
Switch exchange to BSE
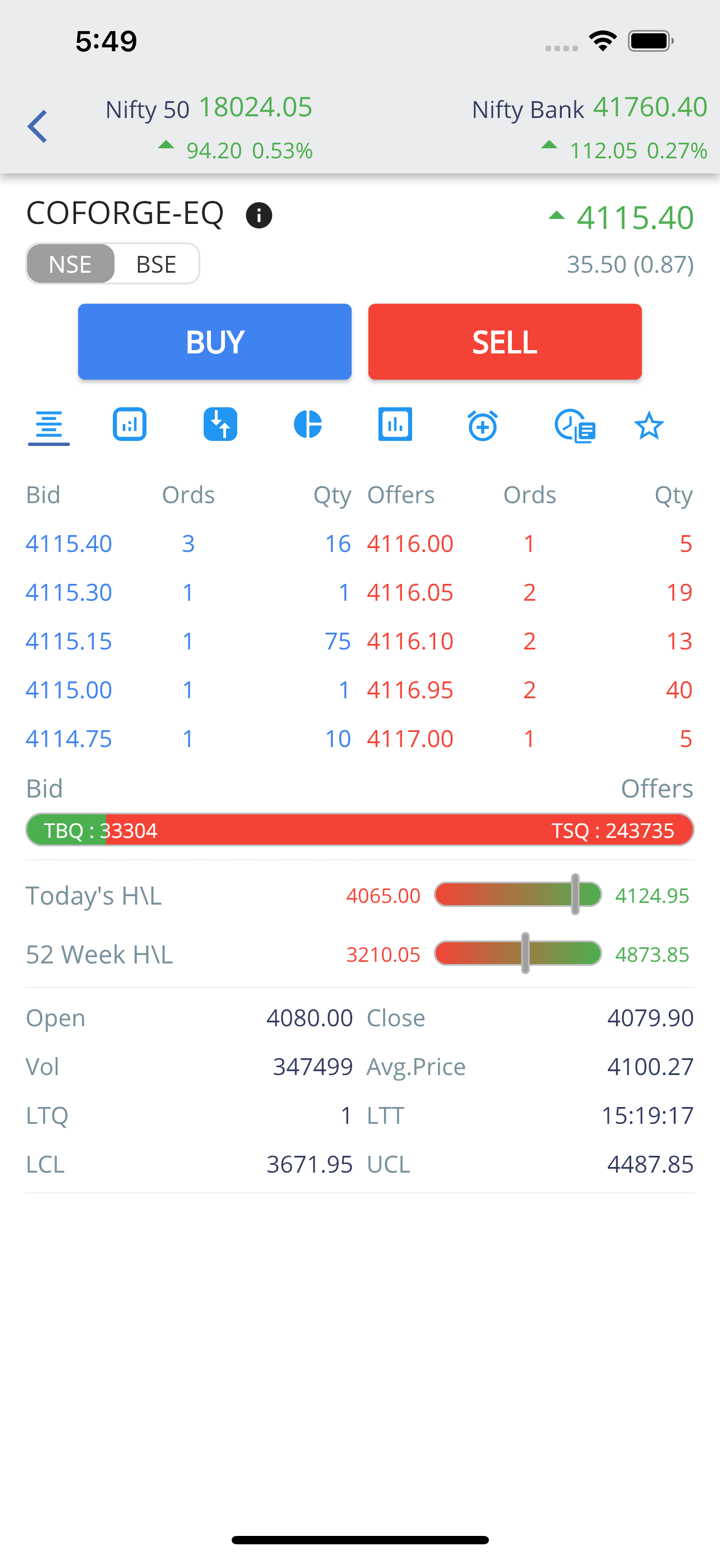(x=156, y=264)
